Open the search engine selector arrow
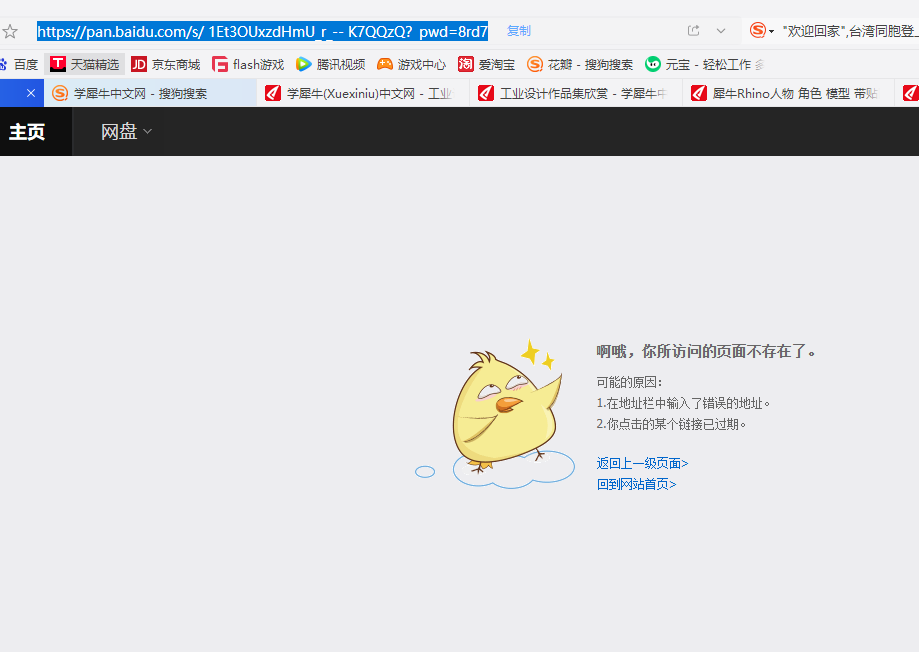Screen dimensions: 919x652 tap(771, 31)
